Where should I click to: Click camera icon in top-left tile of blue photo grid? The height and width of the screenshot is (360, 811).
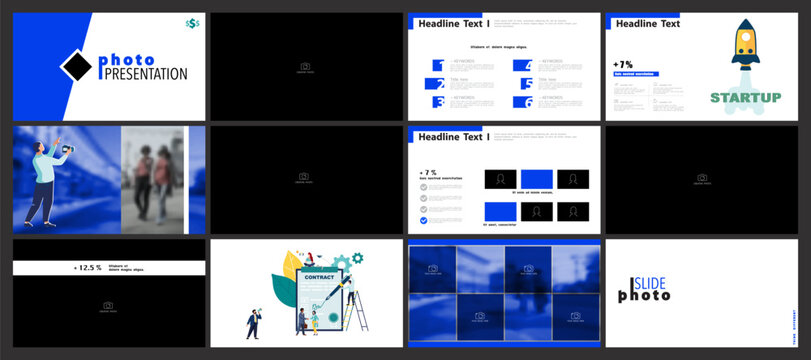433,269
